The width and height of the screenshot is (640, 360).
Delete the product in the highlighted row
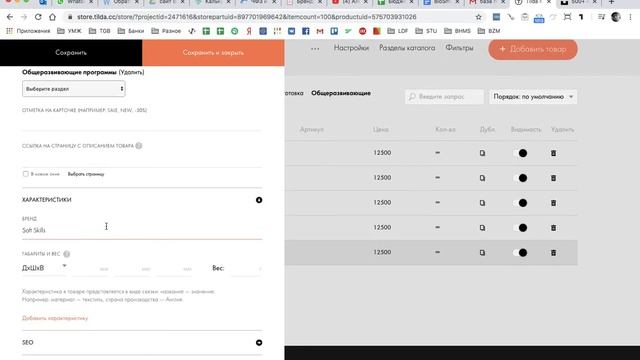[x=553, y=253]
